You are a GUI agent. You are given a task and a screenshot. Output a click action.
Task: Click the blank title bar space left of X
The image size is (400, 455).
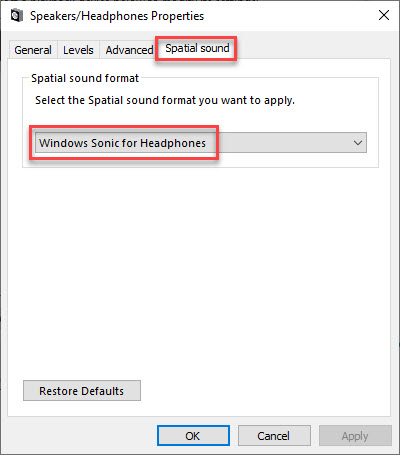pos(290,16)
